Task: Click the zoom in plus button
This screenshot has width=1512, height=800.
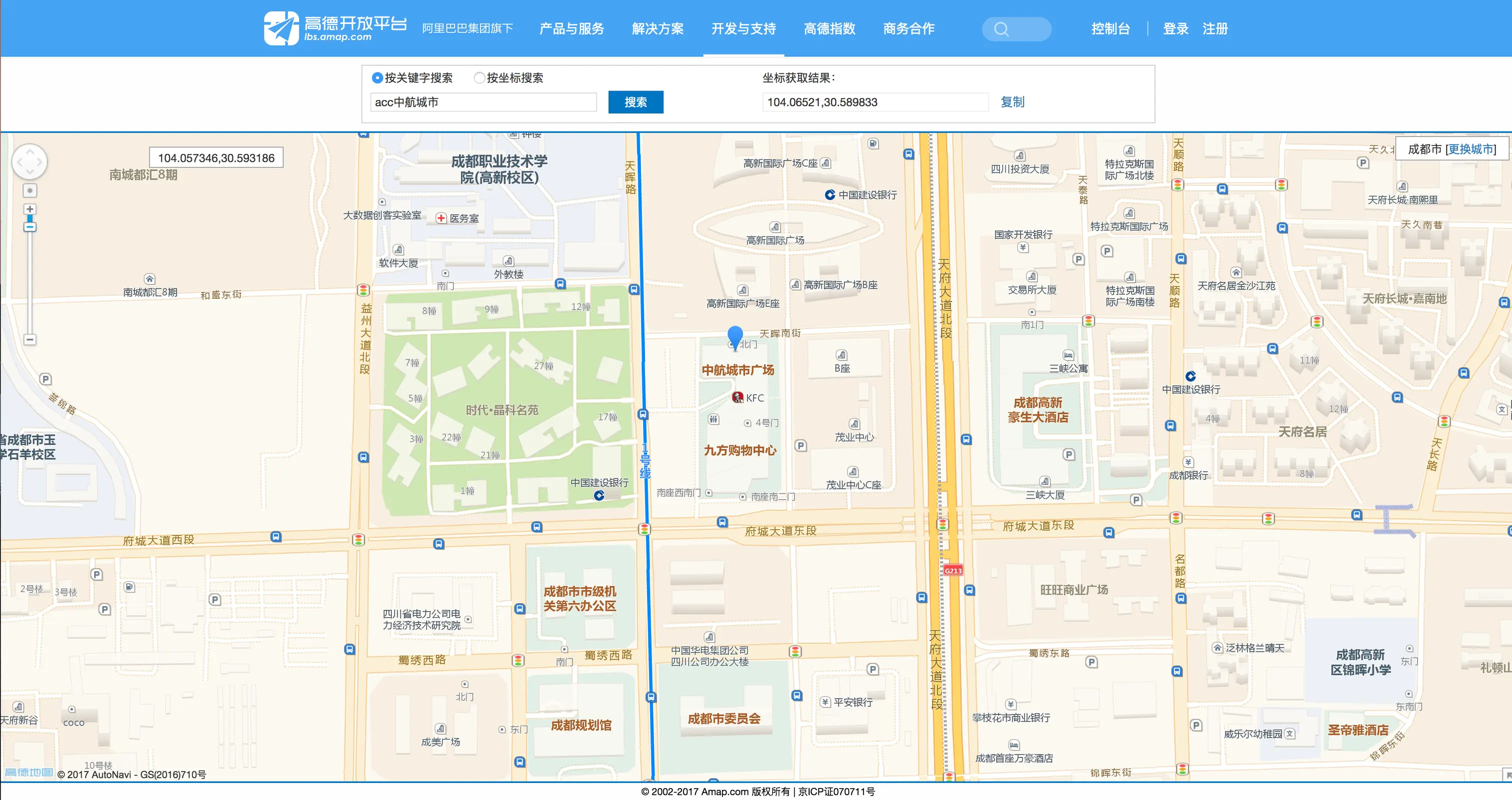Action: 30,209
